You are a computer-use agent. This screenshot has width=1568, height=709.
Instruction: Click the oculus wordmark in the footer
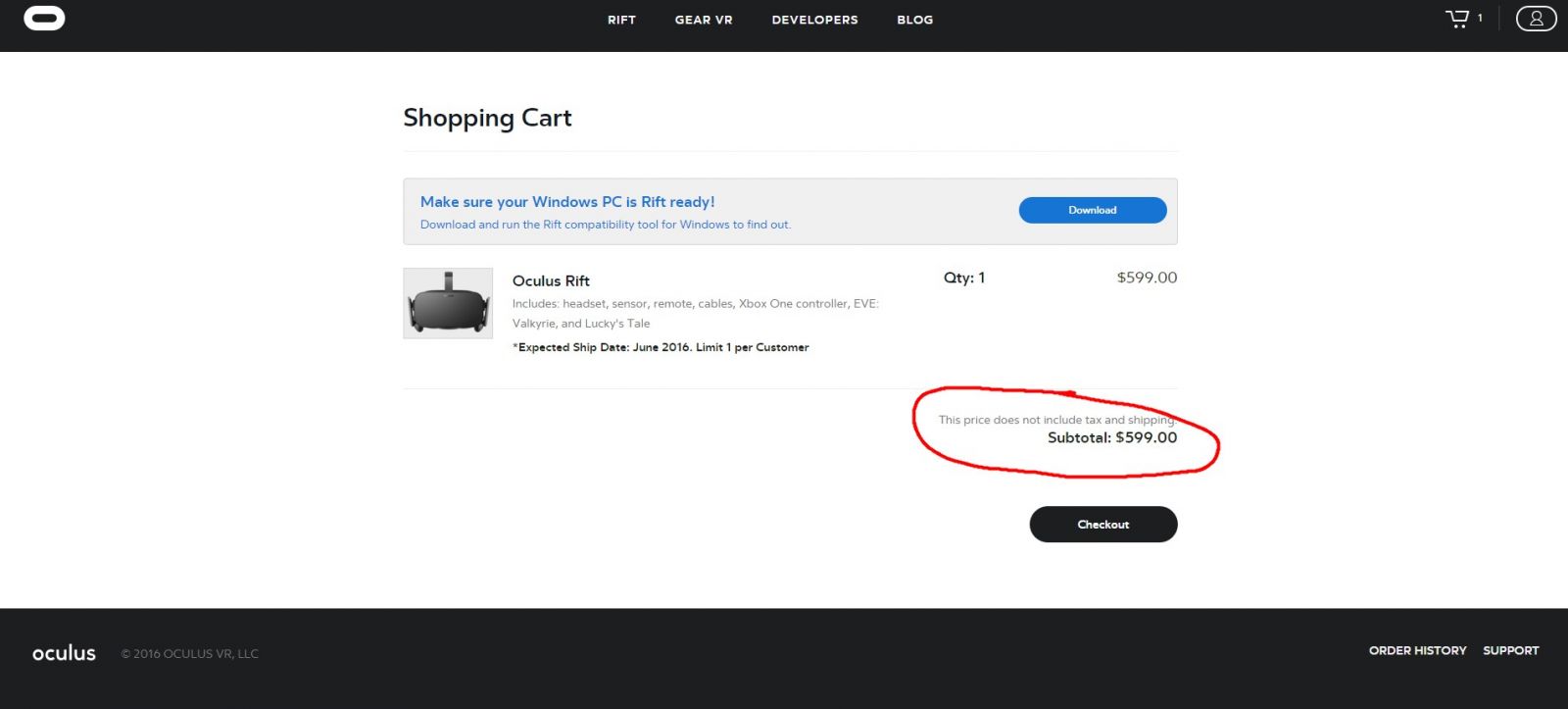[64, 653]
